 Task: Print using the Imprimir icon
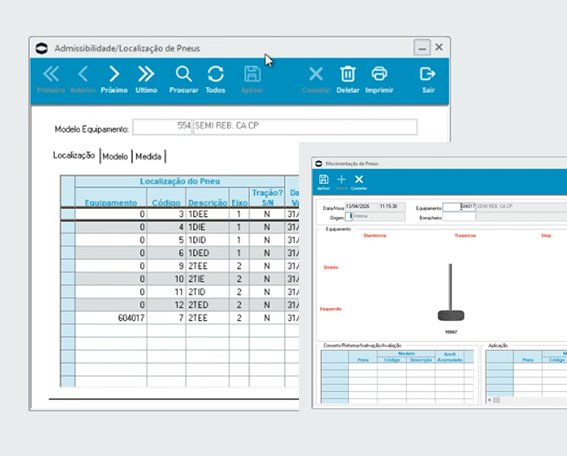[379, 80]
